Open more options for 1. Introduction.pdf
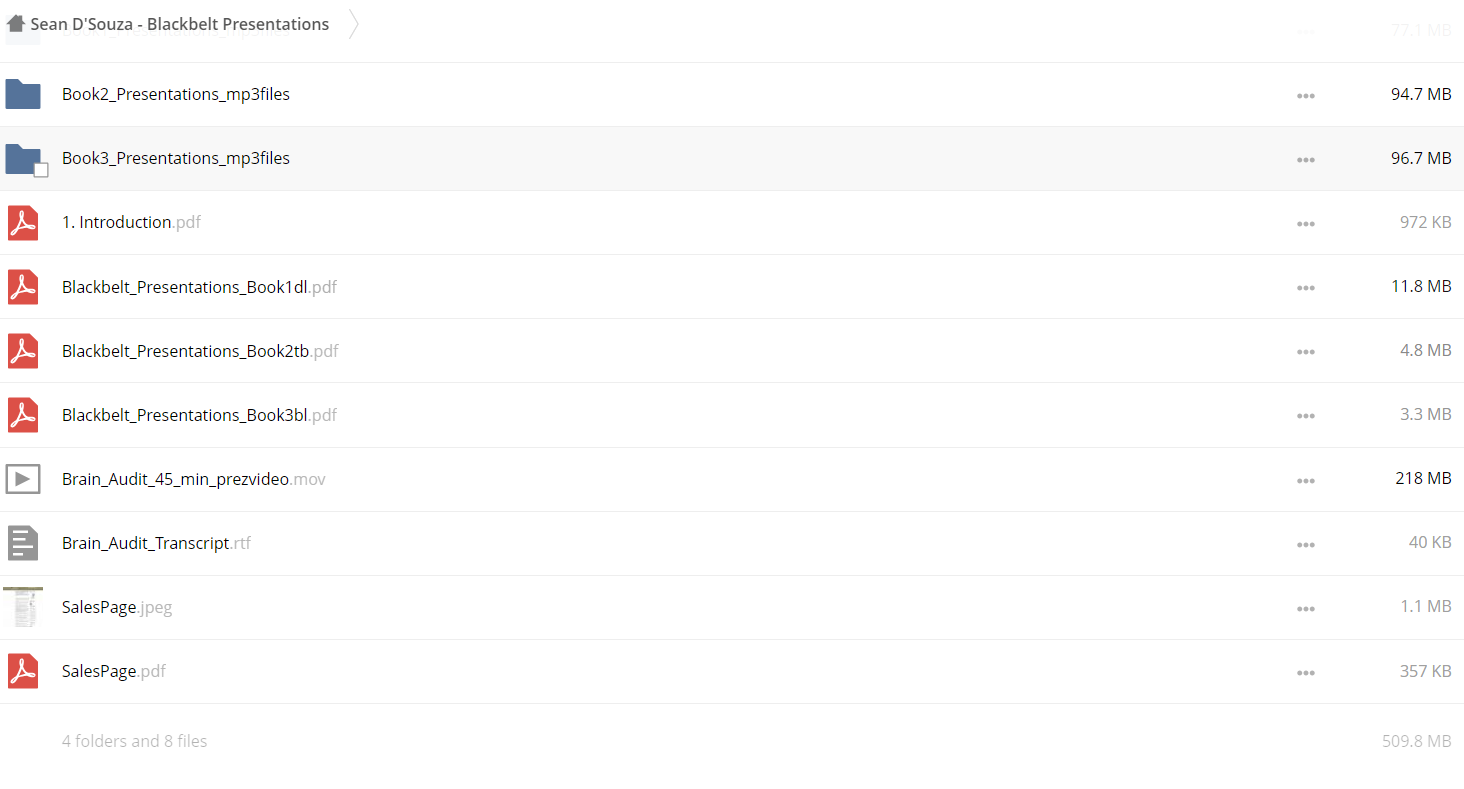Screen dimensions: 1464x789 [x=1305, y=224]
